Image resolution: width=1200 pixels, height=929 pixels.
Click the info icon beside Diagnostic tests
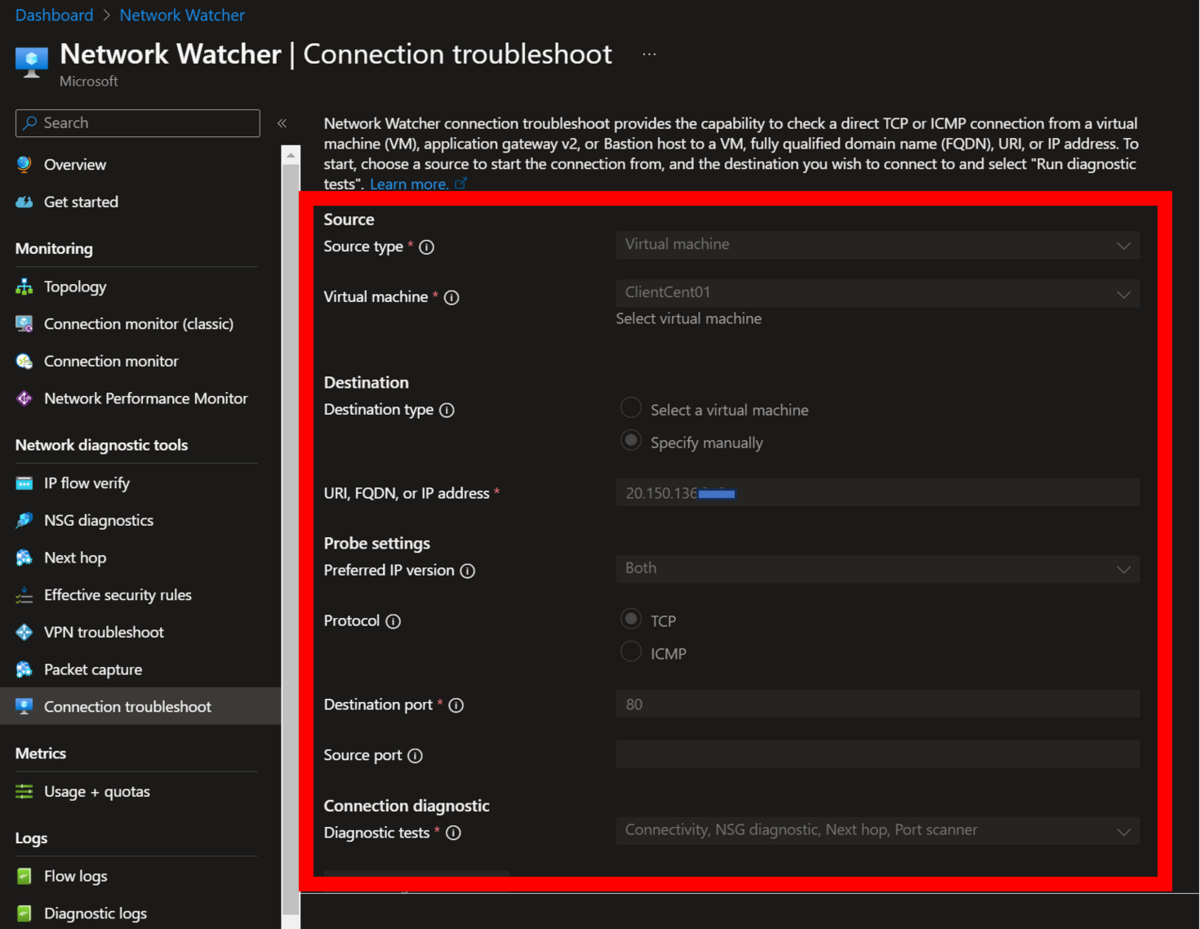453,833
